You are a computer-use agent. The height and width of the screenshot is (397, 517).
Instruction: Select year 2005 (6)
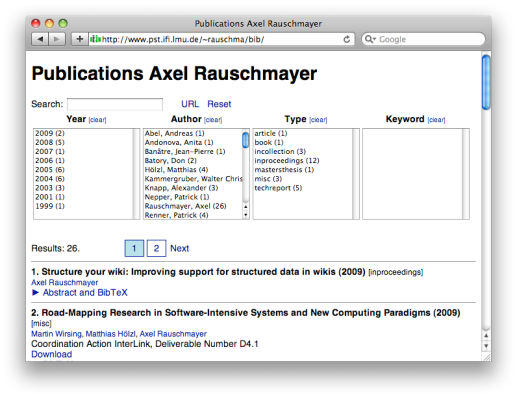tap(50, 170)
